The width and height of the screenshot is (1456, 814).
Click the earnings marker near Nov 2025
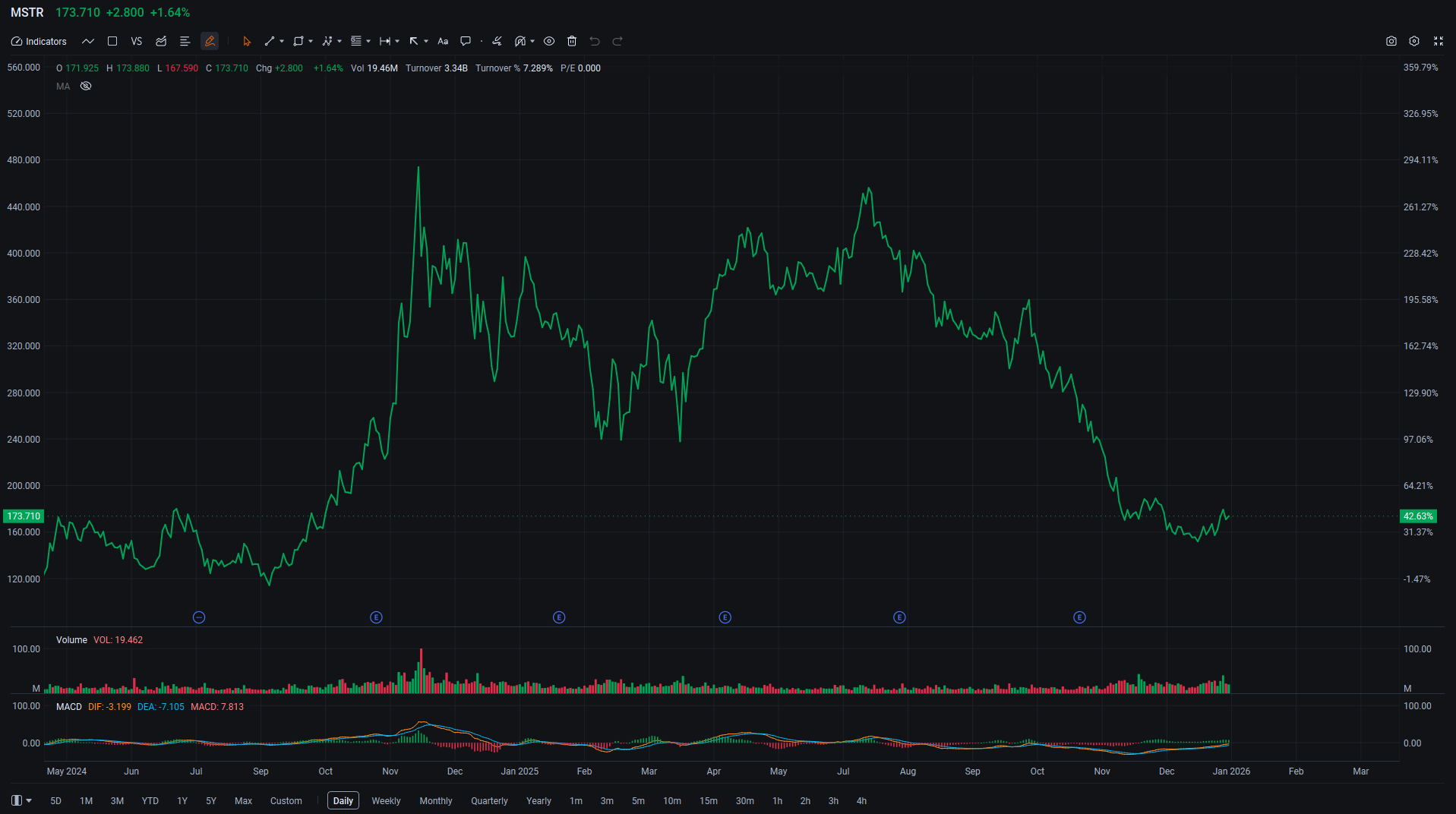(x=1079, y=617)
